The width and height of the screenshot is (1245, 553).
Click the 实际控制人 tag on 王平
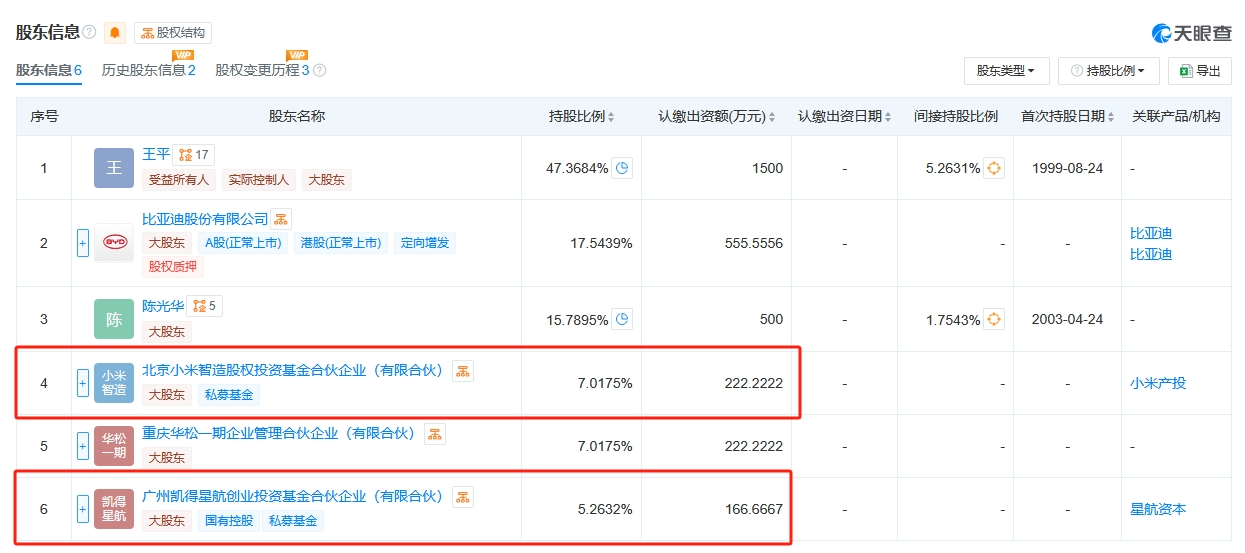click(x=259, y=180)
